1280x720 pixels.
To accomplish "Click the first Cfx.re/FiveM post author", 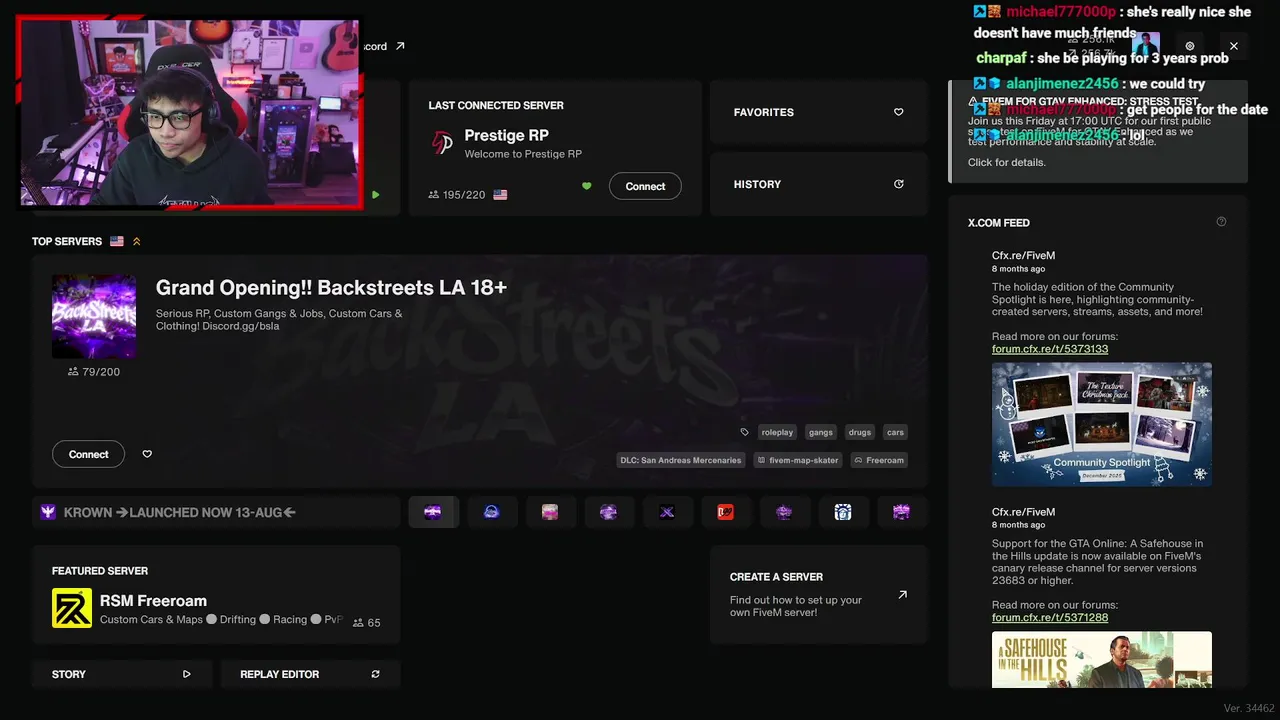I will point(1023,255).
